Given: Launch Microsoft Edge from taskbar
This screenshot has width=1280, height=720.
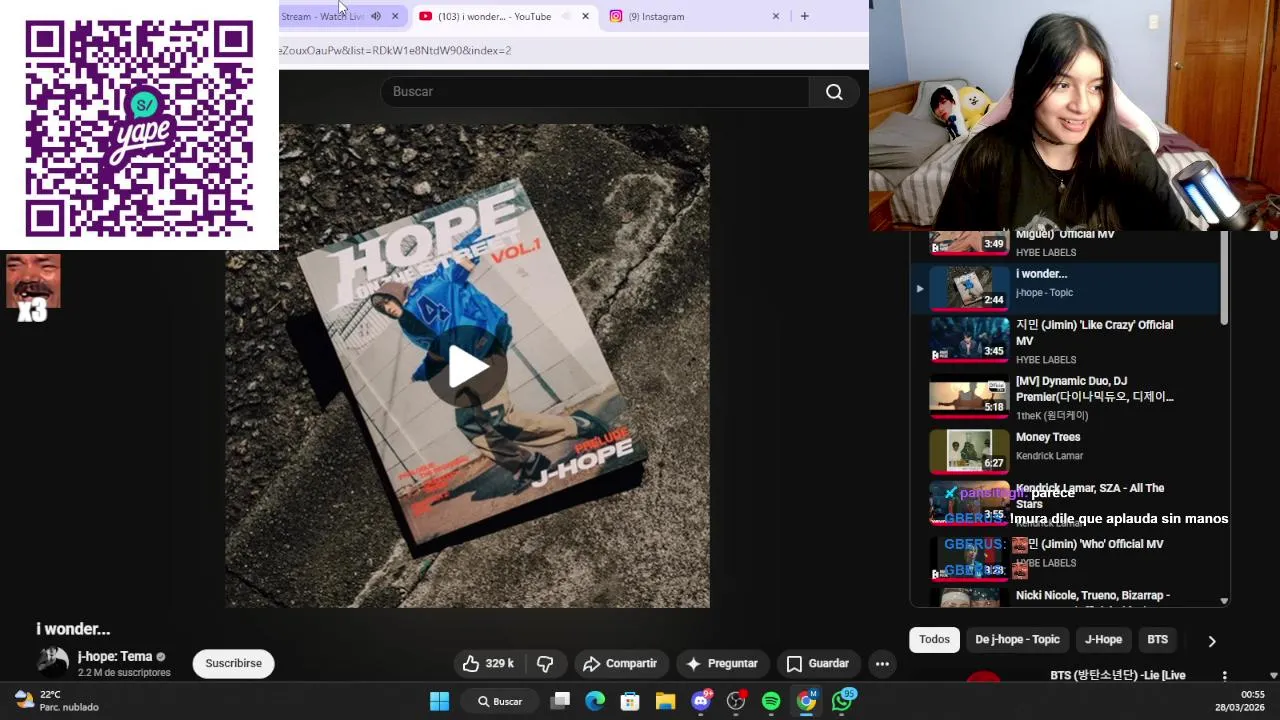Looking at the screenshot, I should (x=595, y=701).
